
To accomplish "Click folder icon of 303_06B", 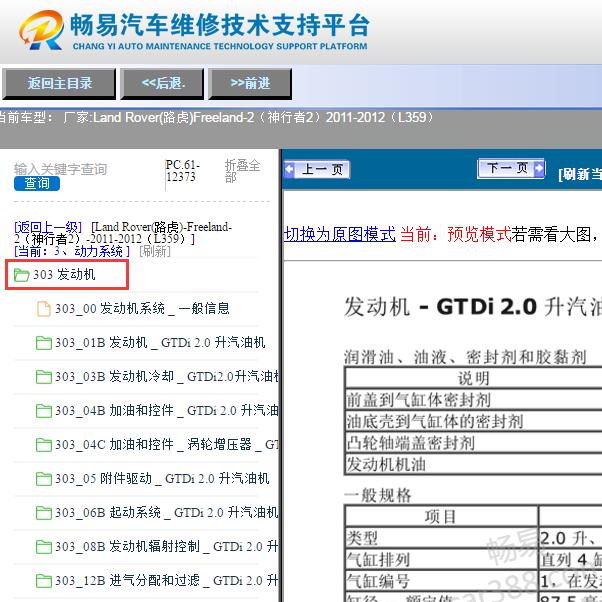I will point(44,513).
